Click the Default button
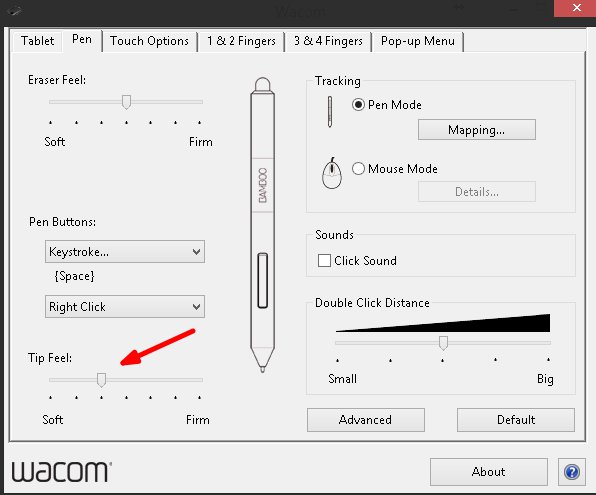Image resolution: width=596 pixels, height=495 pixels. 516,420
